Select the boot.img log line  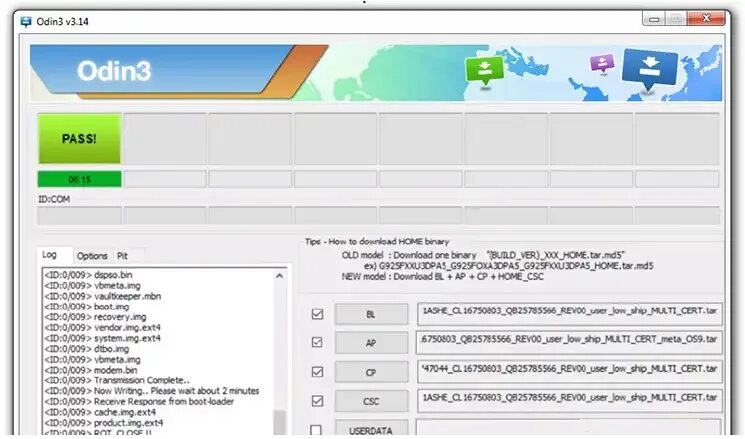[x=86, y=306]
